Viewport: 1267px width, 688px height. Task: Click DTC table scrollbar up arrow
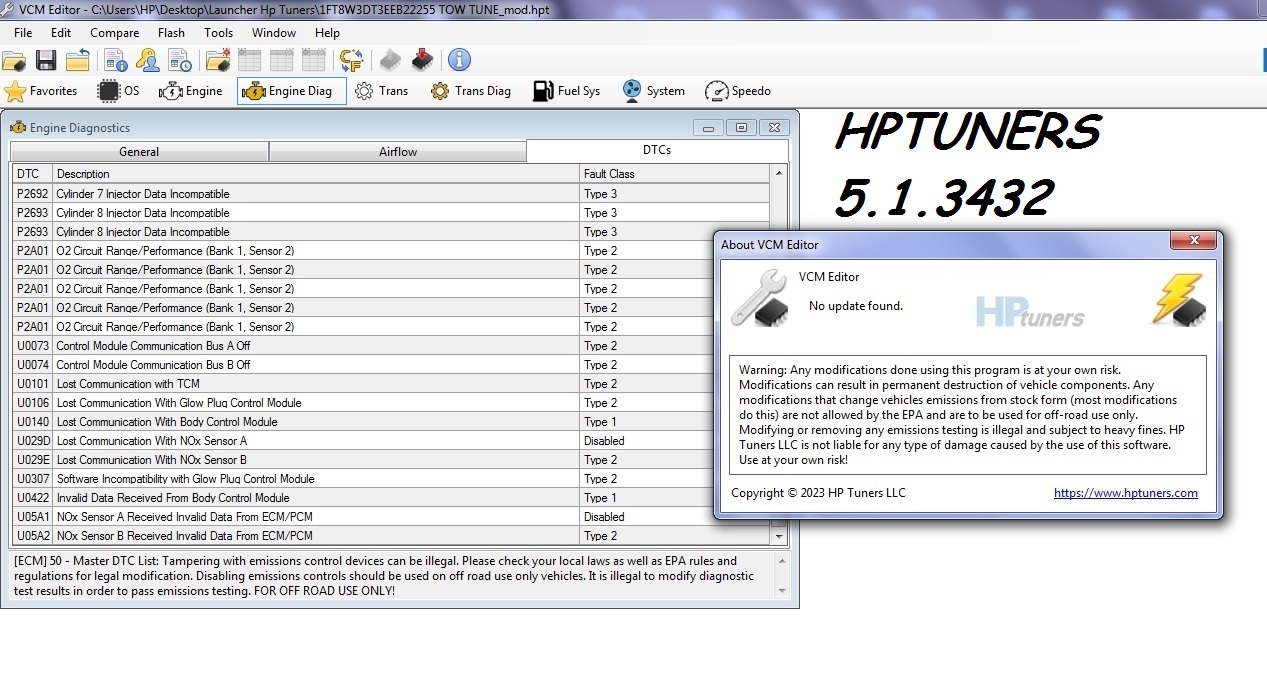[780, 174]
